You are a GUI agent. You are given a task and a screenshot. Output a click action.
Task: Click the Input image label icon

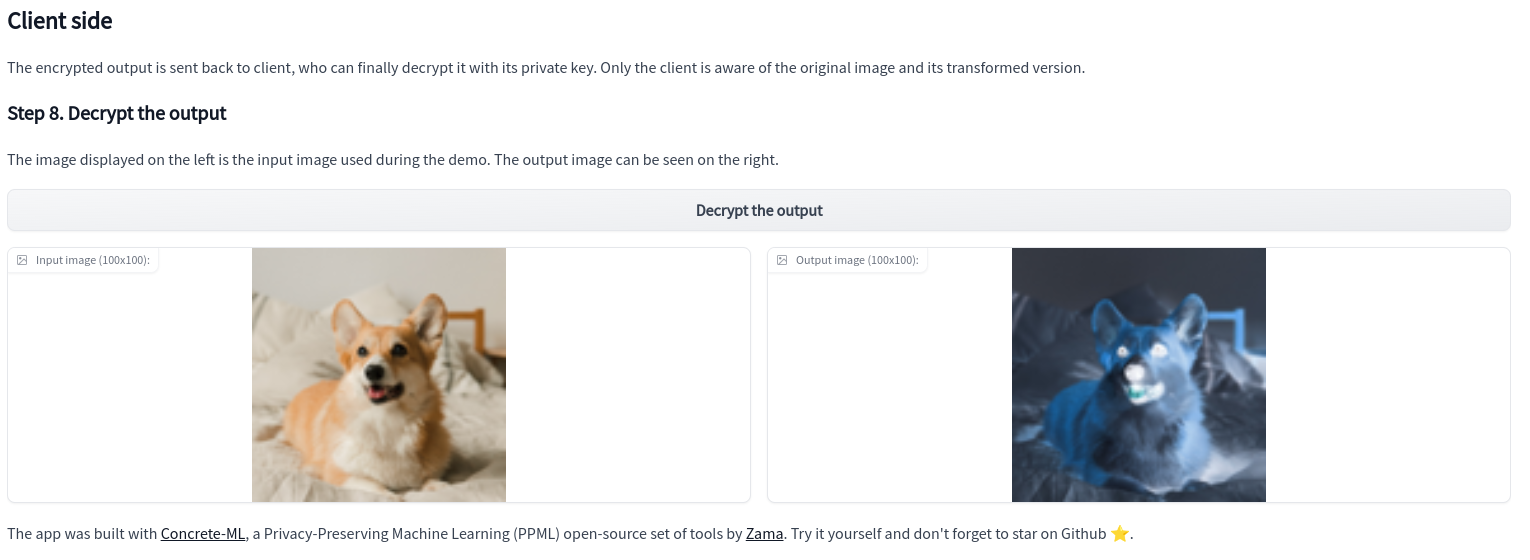coord(22,260)
